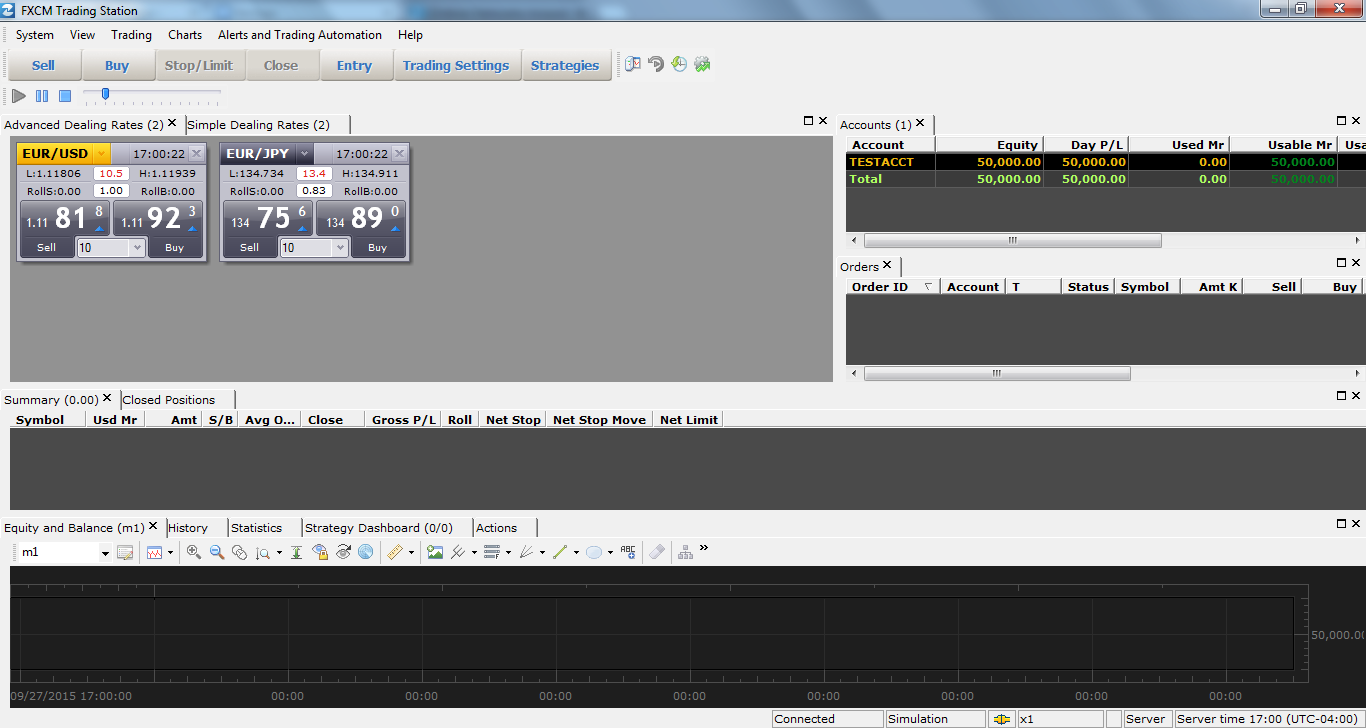Click the eye with arrow icon

click(343, 552)
